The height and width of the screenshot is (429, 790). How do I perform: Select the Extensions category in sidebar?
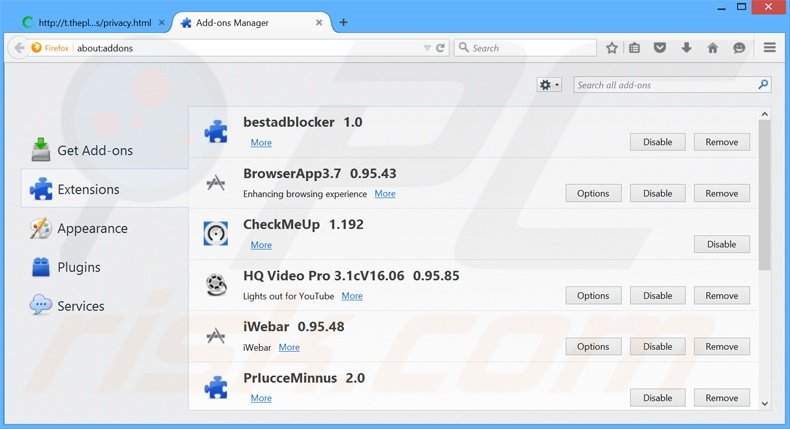click(88, 189)
